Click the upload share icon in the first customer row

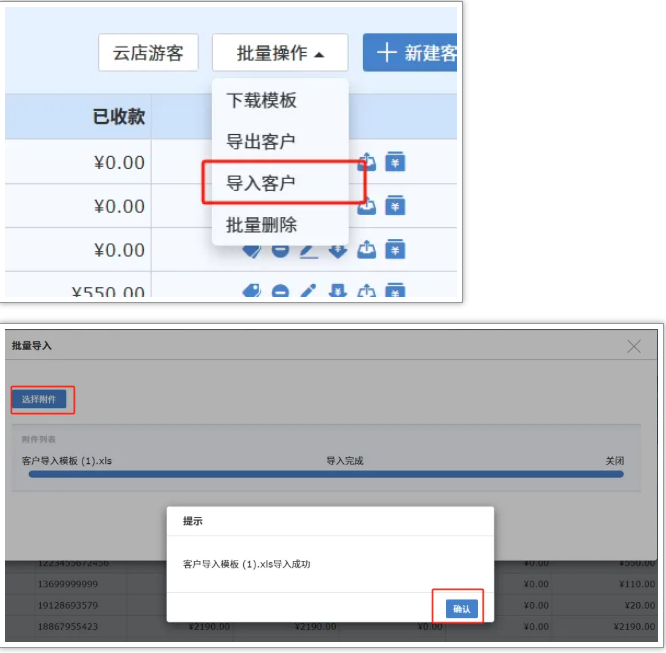[367, 163]
